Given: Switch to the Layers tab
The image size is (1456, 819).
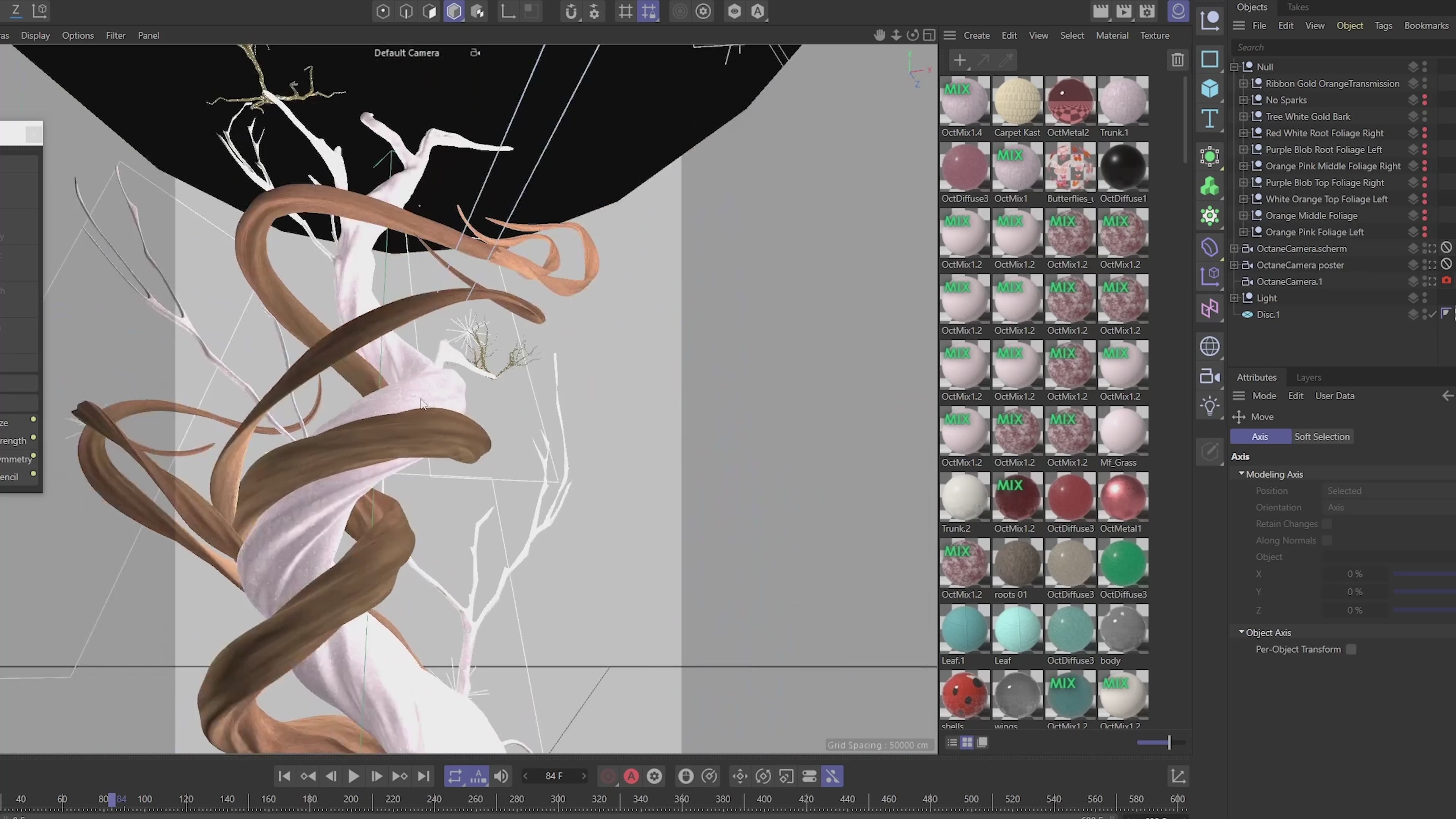Looking at the screenshot, I should (x=1309, y=377).
